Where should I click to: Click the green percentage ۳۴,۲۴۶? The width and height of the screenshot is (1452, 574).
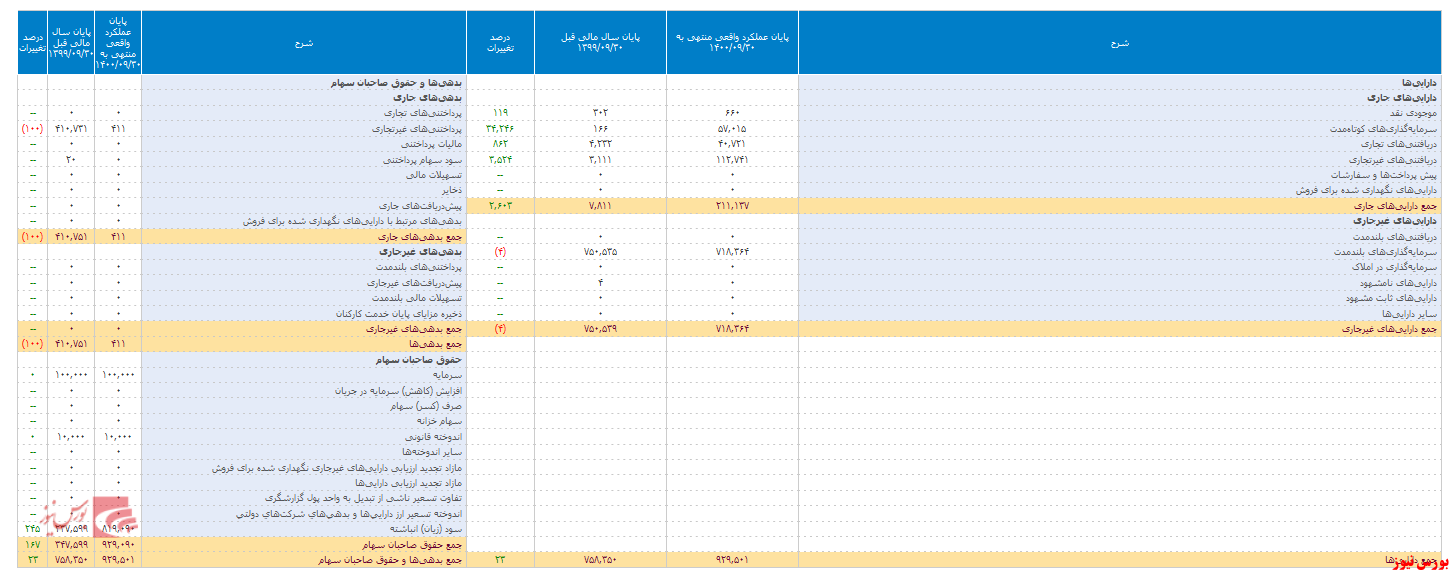click(x=501, y=129)
